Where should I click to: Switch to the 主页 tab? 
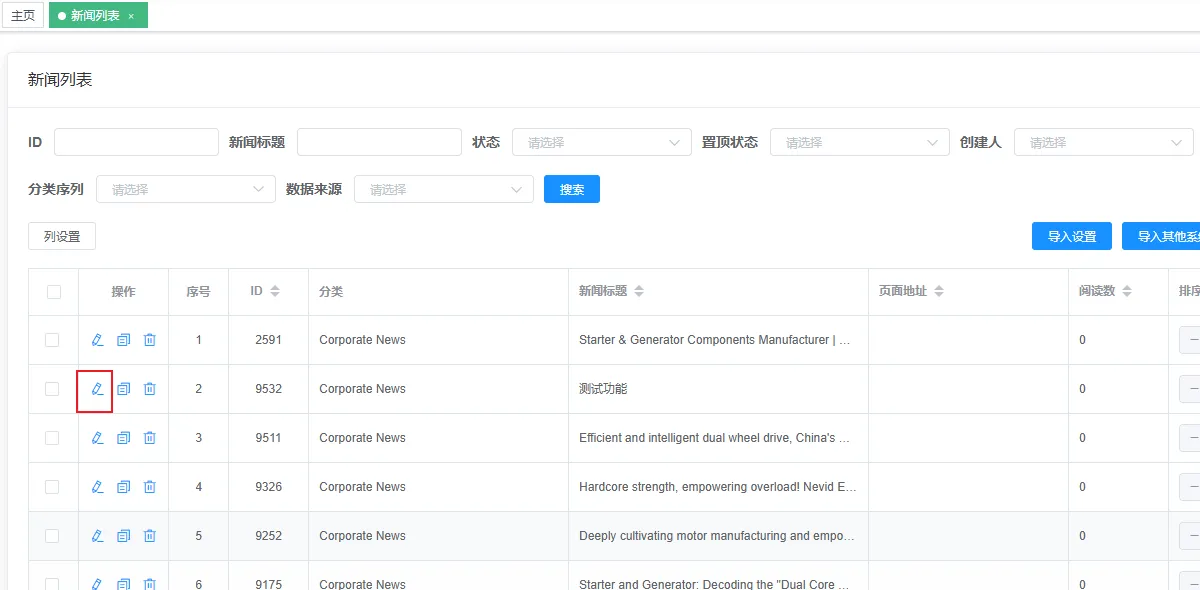coord(23,16)
